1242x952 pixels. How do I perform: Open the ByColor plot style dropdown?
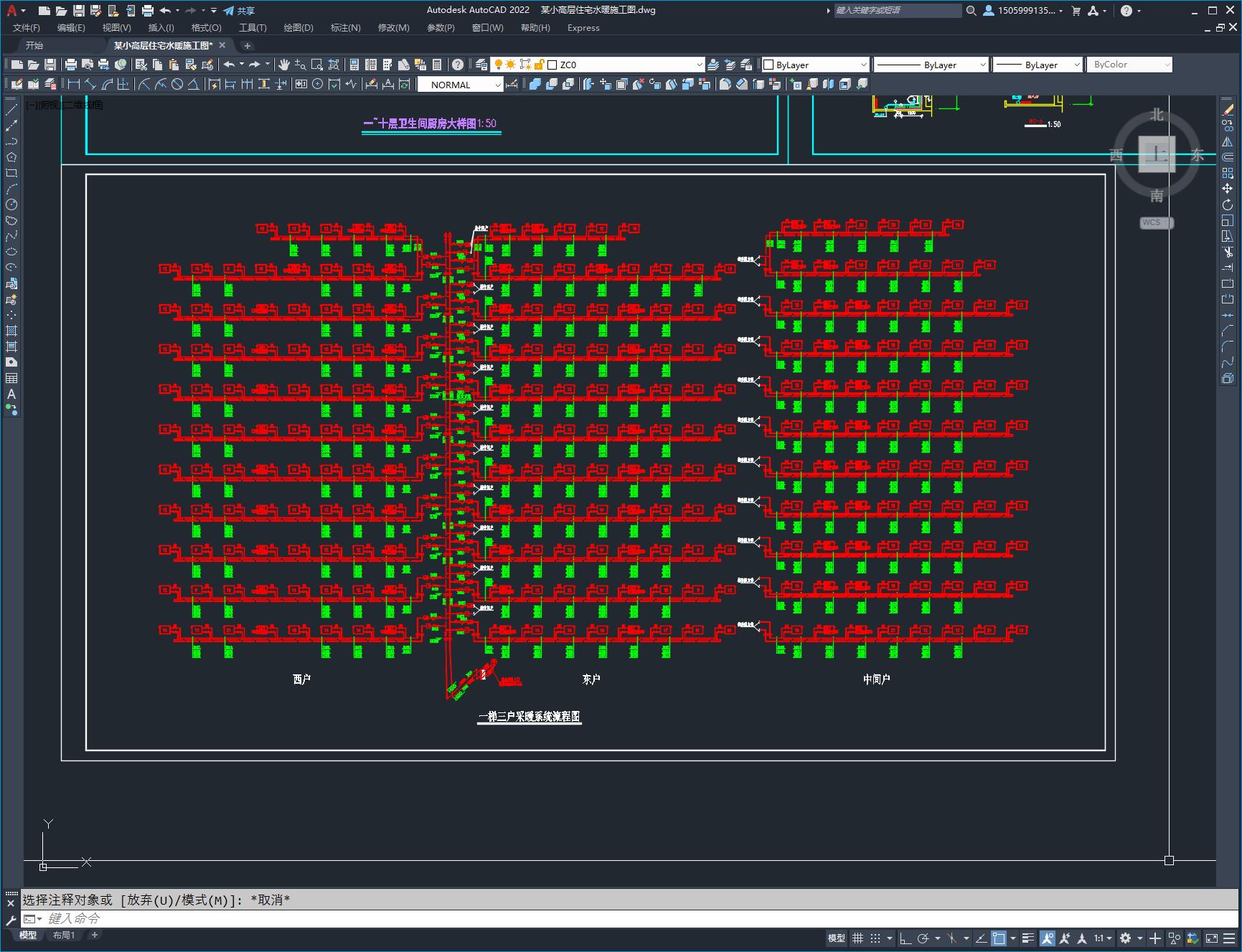click(1129, 65)
